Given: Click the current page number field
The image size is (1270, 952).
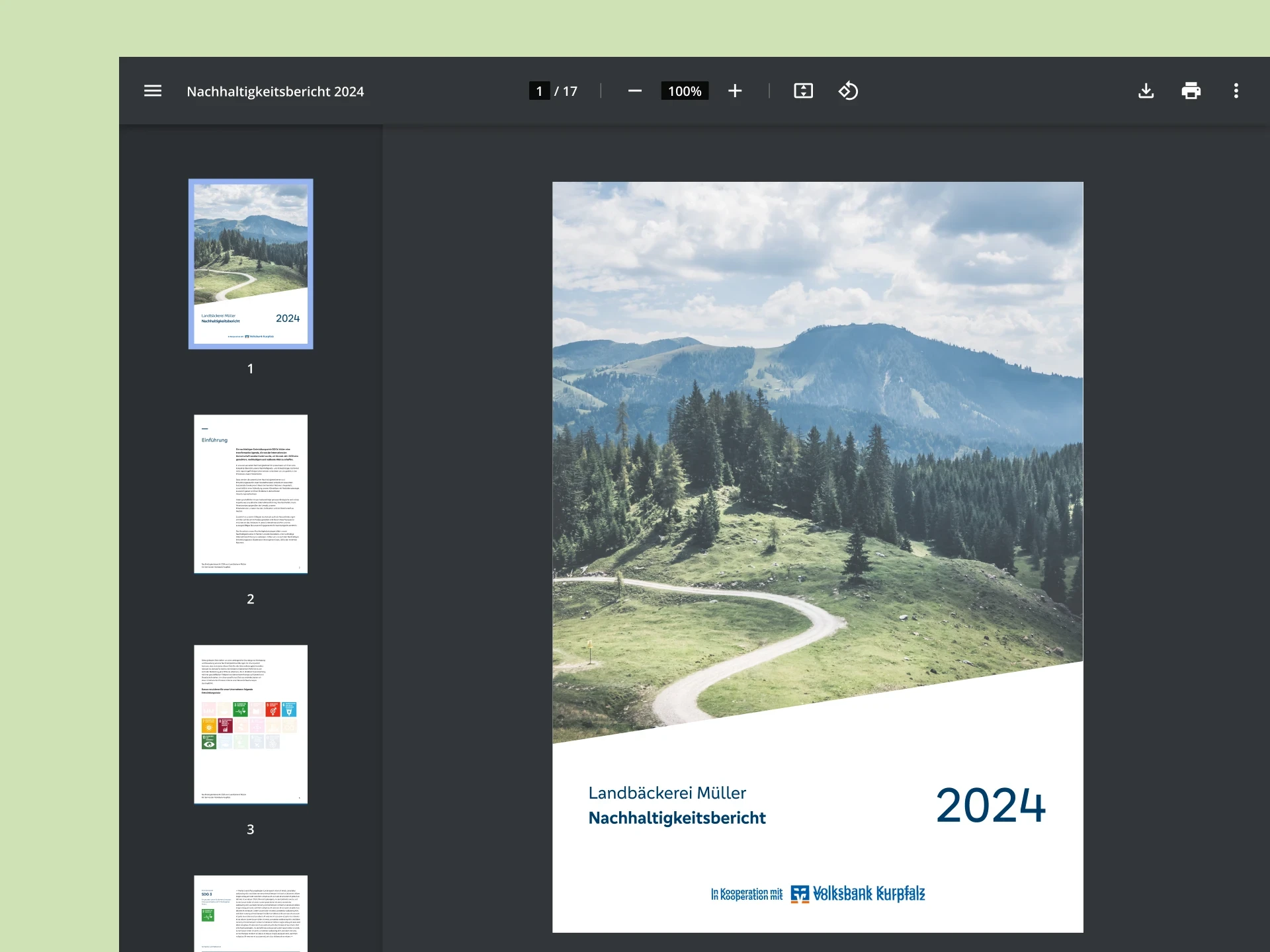Looking at the screenshot, I should [539, 91].
